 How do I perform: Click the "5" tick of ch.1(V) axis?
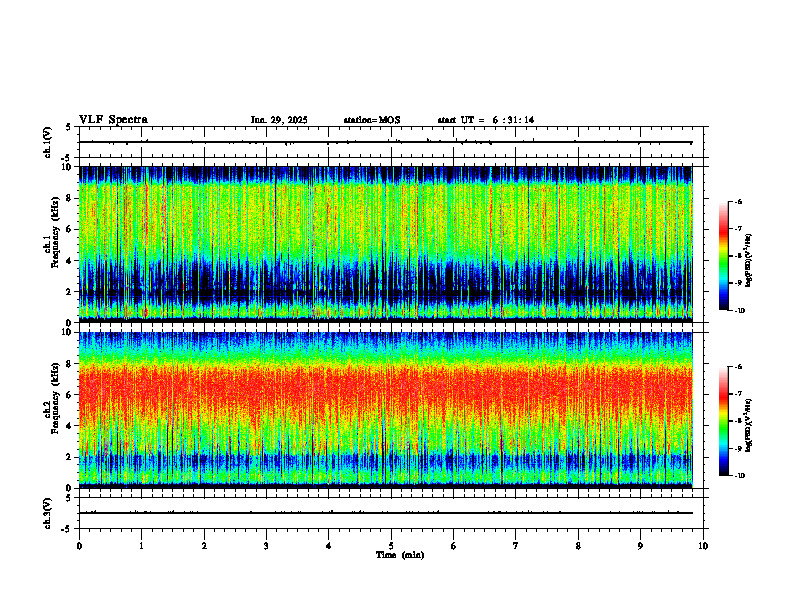click(x=69, y=127)
